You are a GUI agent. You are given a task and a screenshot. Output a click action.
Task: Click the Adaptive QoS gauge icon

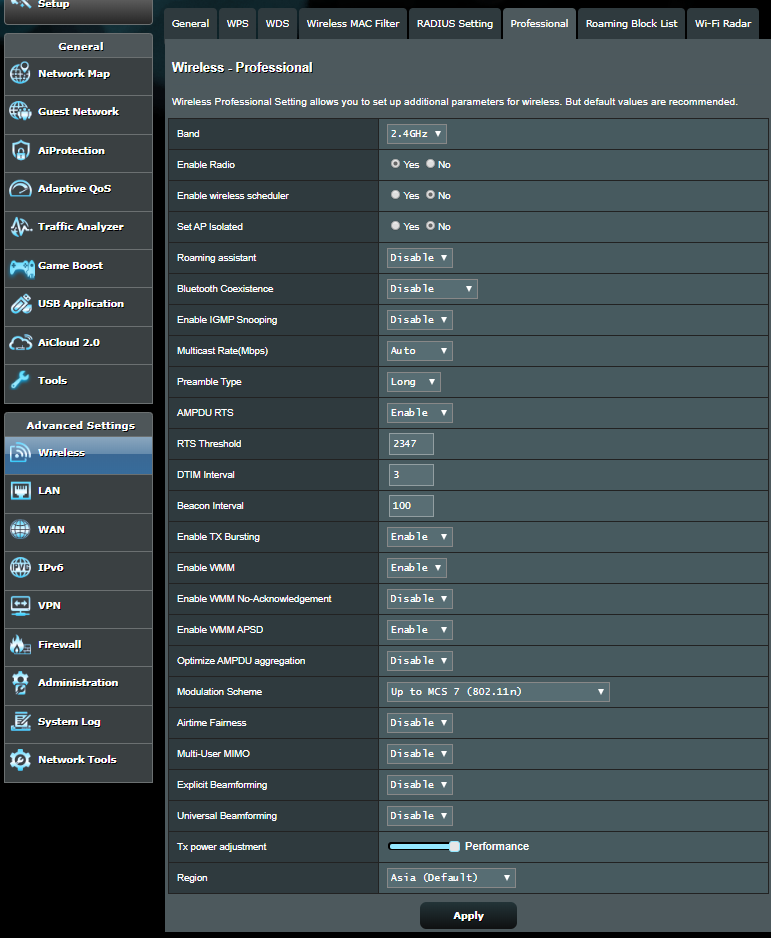pyautogui.click(x=20, y=188)
